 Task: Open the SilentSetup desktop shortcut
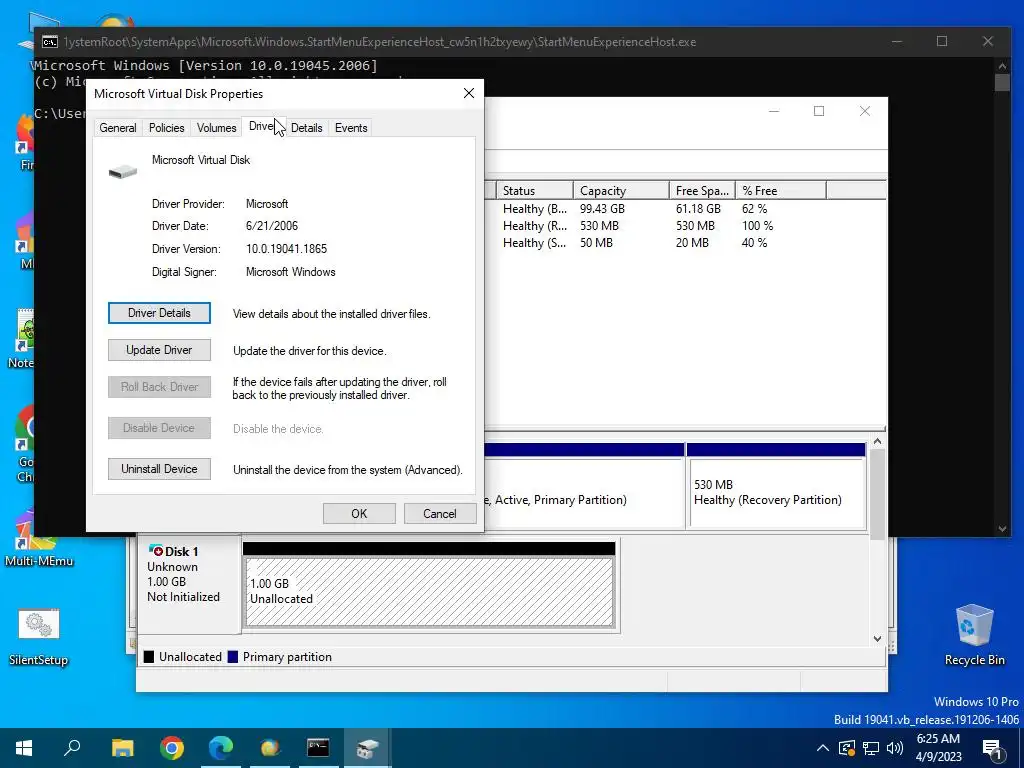point(39,636)
